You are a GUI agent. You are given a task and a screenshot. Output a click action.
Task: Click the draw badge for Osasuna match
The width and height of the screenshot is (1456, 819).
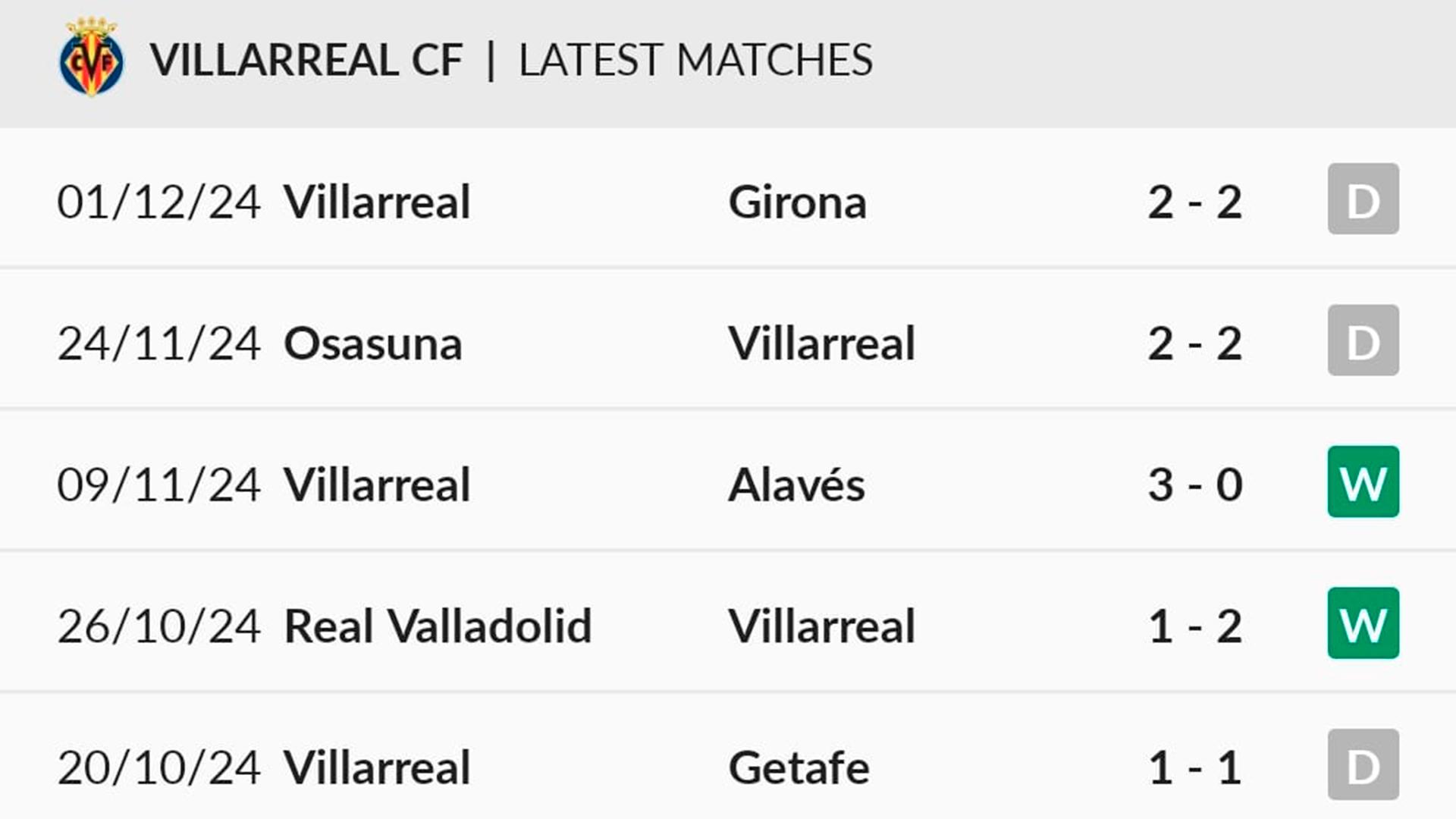[x=1363, y=340]
